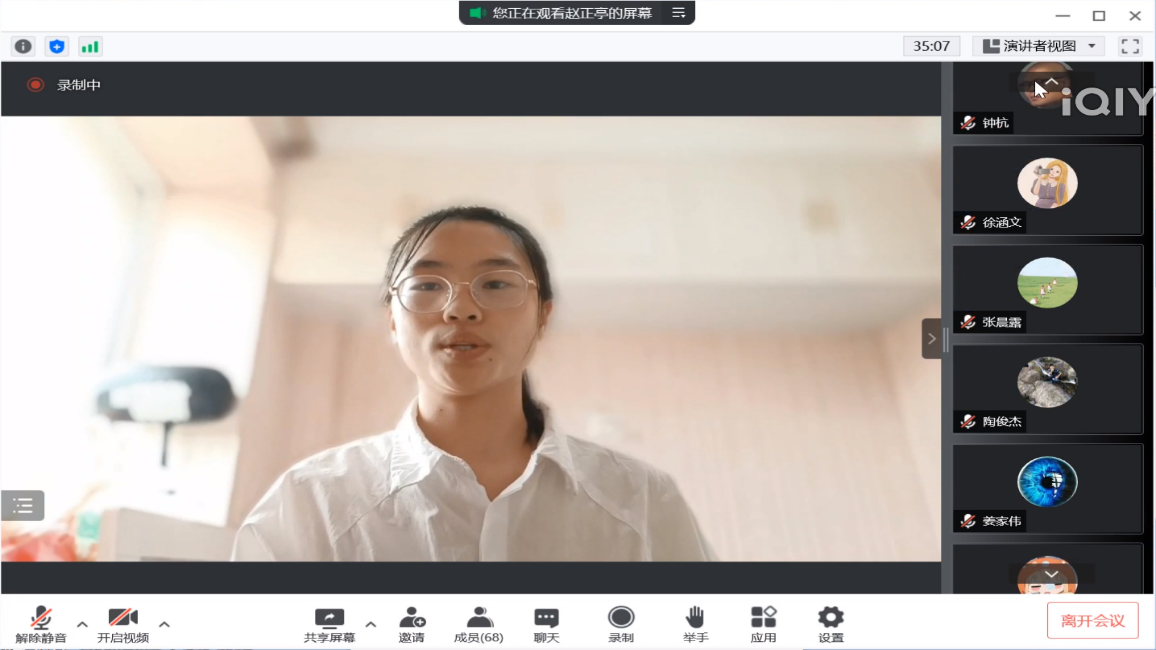This screenshot has width=1156, height=650.
Task: Expand audio options arrow beside 解除静音
Action: [x=82, y=625]
